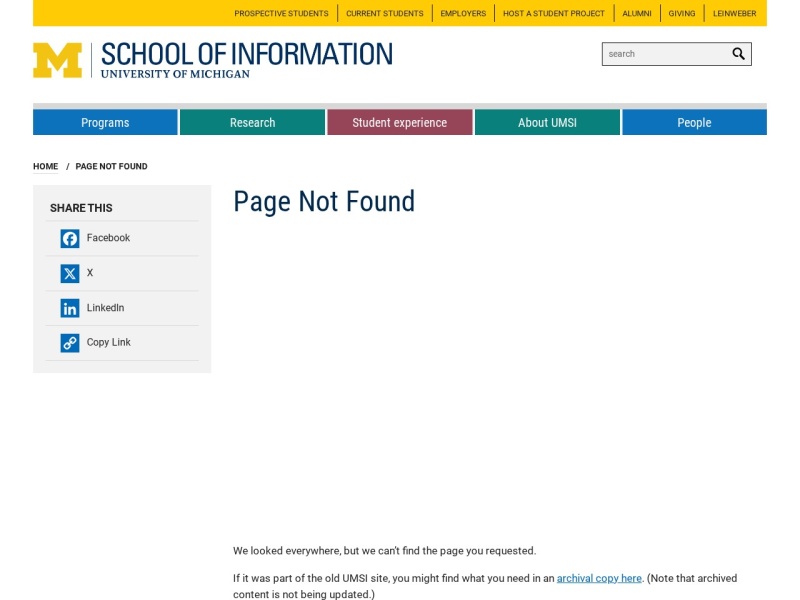The image size is (800, 600).
Task: Click the Copy Link chain icon
Action: tap(70, 343)
